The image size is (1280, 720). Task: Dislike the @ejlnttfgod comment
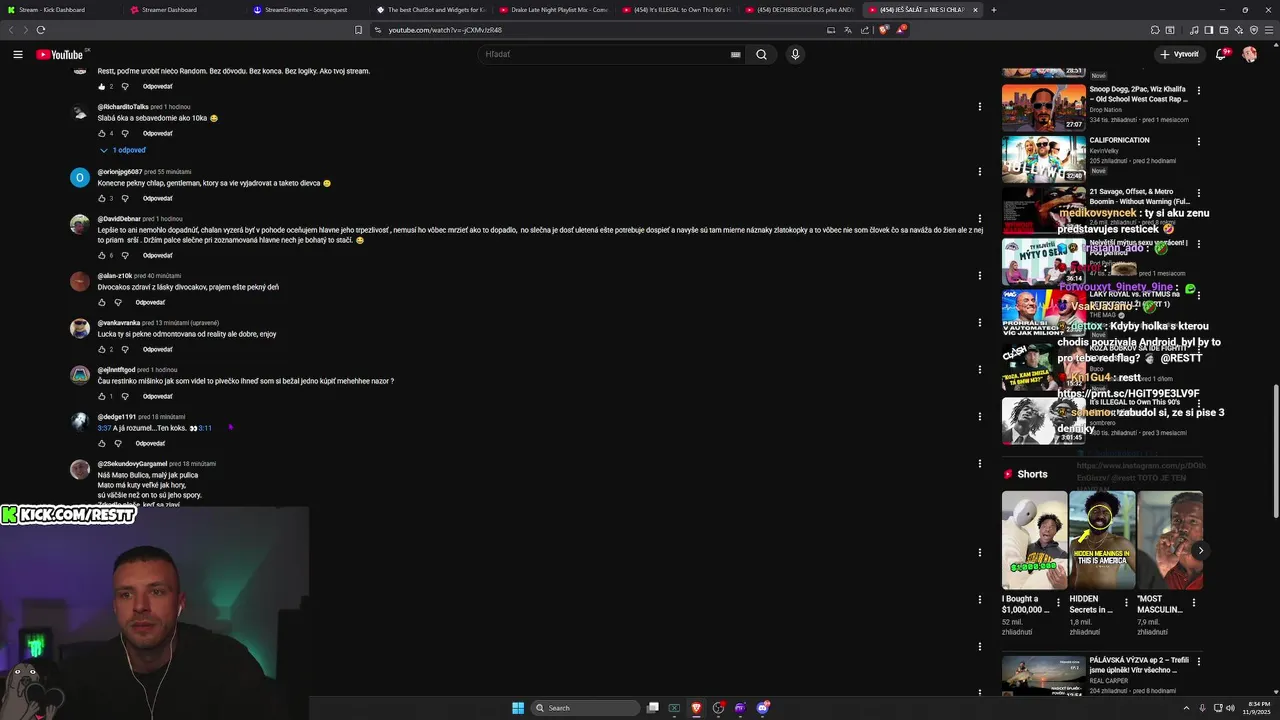[x=125, y=396]
